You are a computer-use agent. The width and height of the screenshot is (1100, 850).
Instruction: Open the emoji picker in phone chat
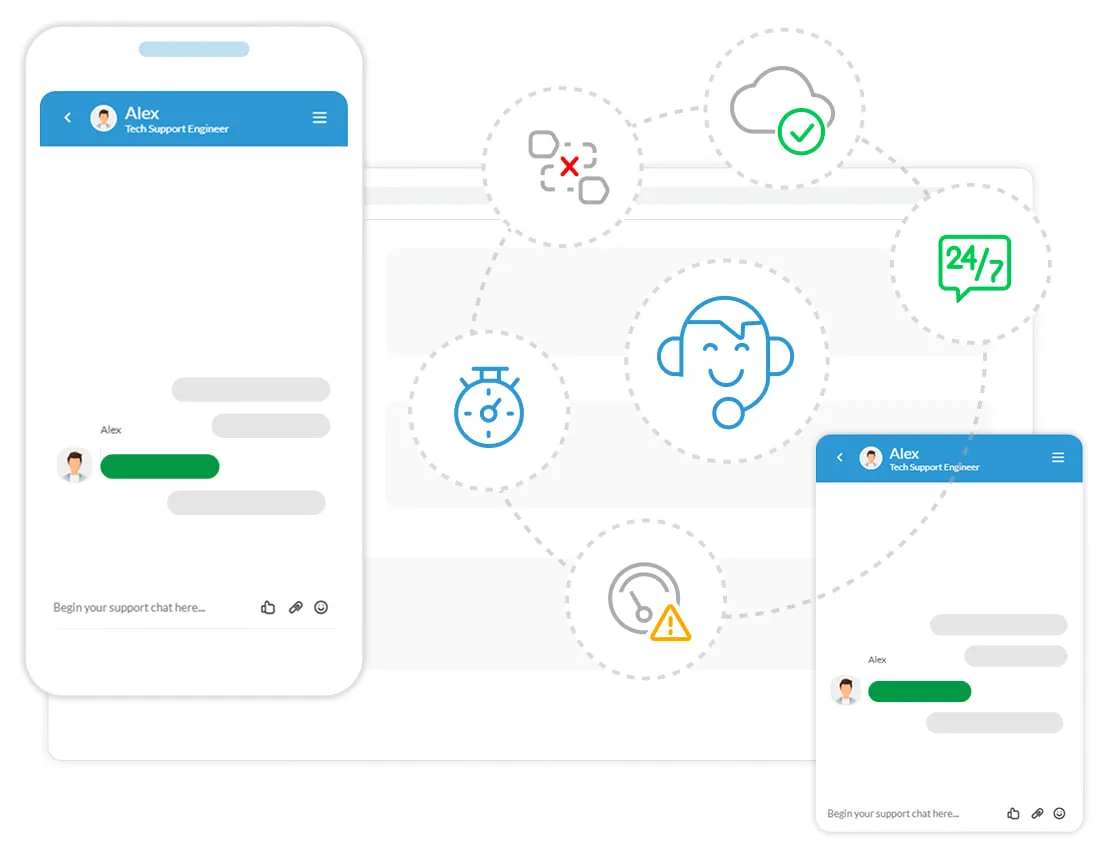point(321,607)
